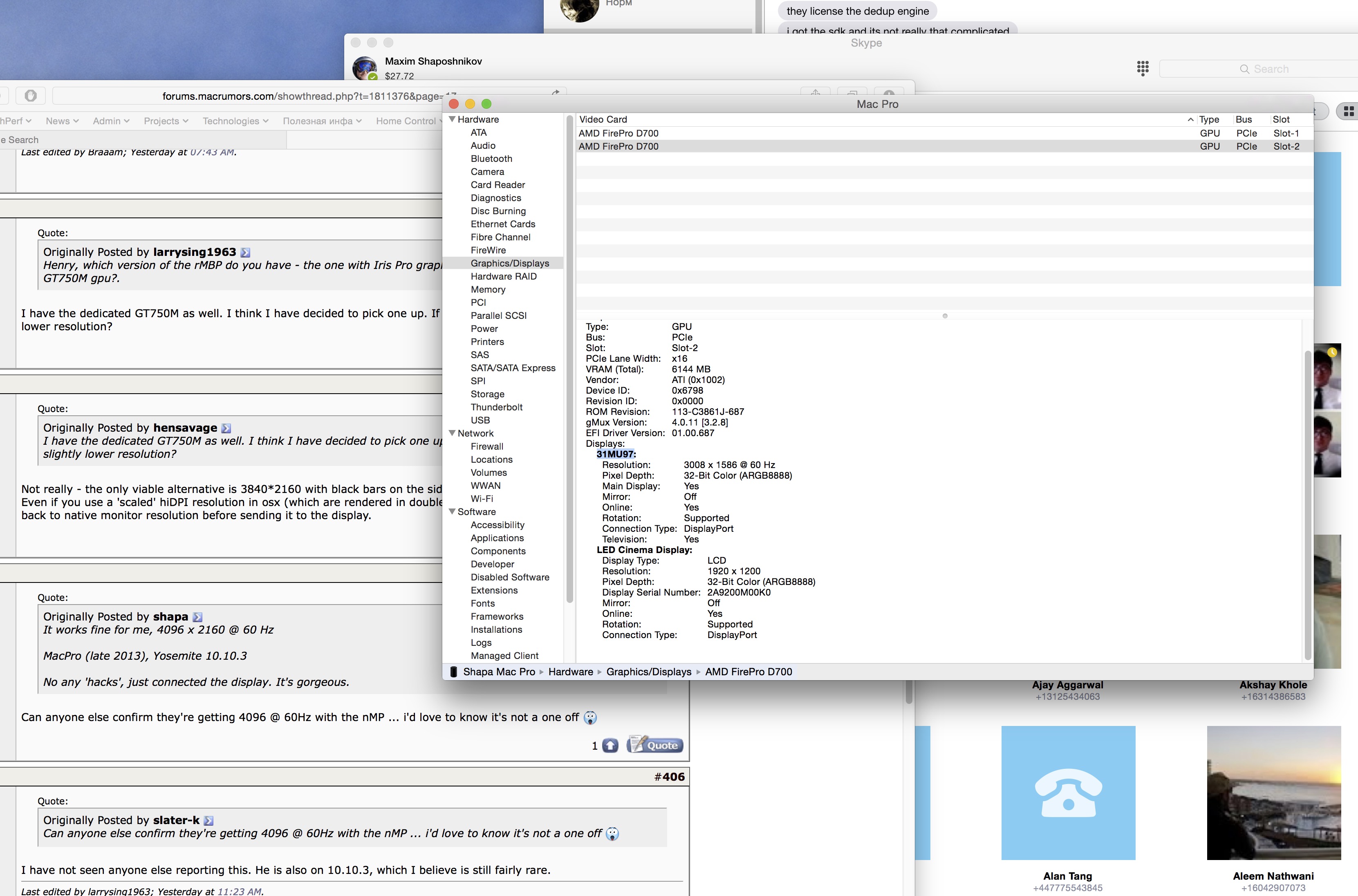Select USB in the Hardware list

(480, 421)
